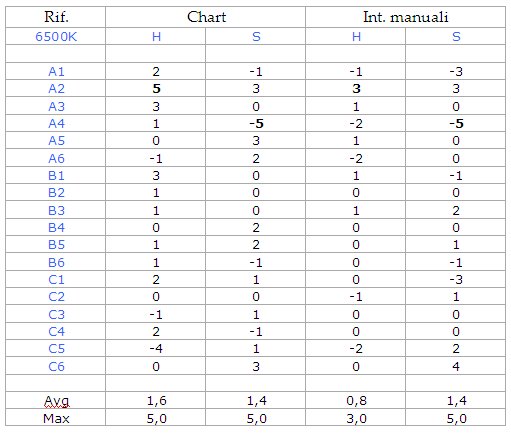Click the Chart column header
Screen dimensions: 511x433
pyautogui.click(x=206, y=17)
